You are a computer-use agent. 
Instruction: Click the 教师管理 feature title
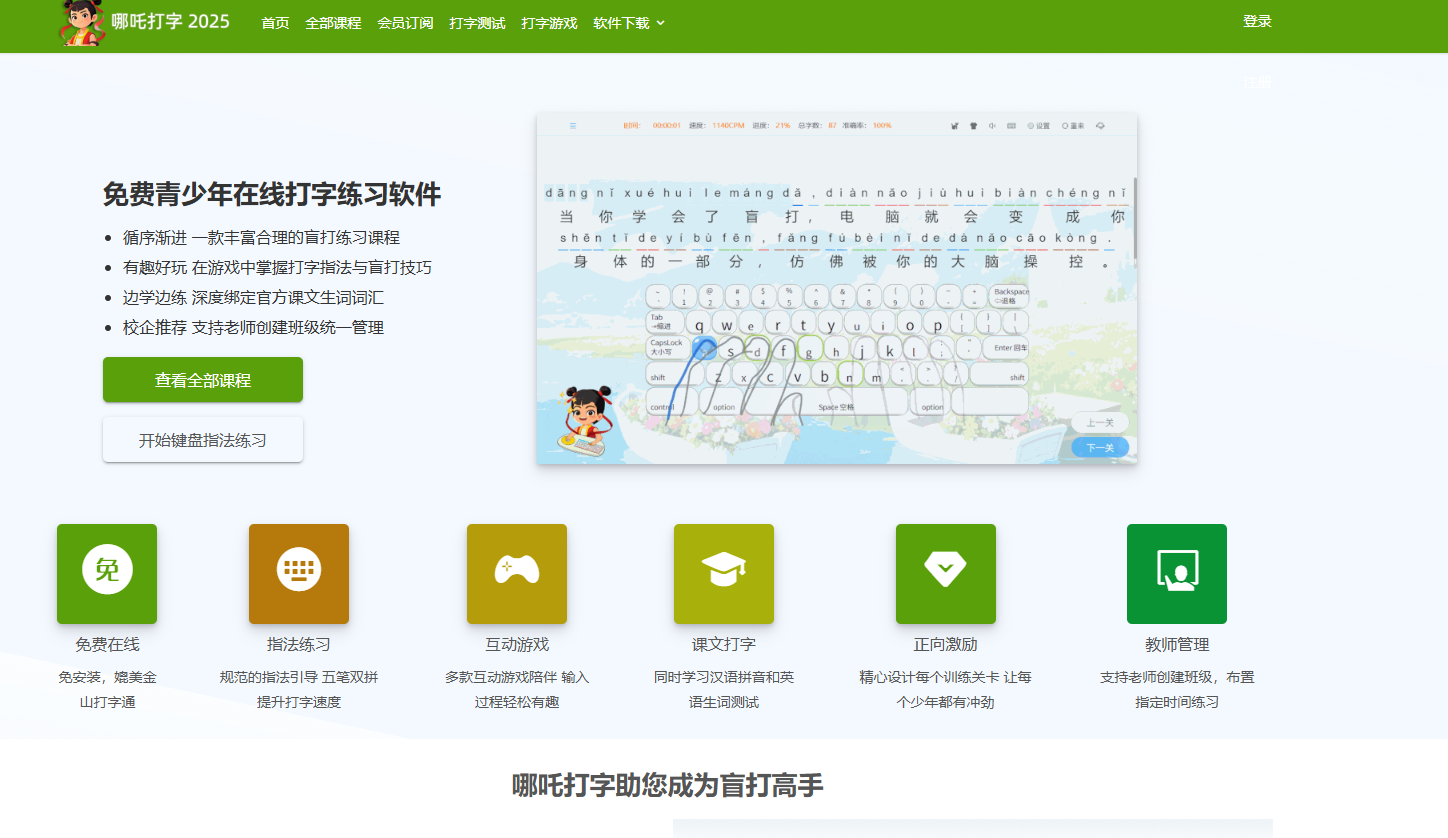tap(1177, 645)
